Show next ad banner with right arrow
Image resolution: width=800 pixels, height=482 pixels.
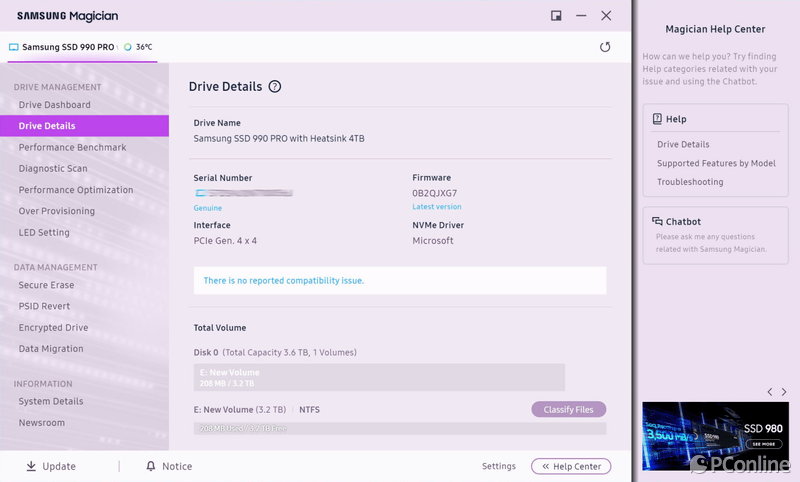click(x=784, y=392)
